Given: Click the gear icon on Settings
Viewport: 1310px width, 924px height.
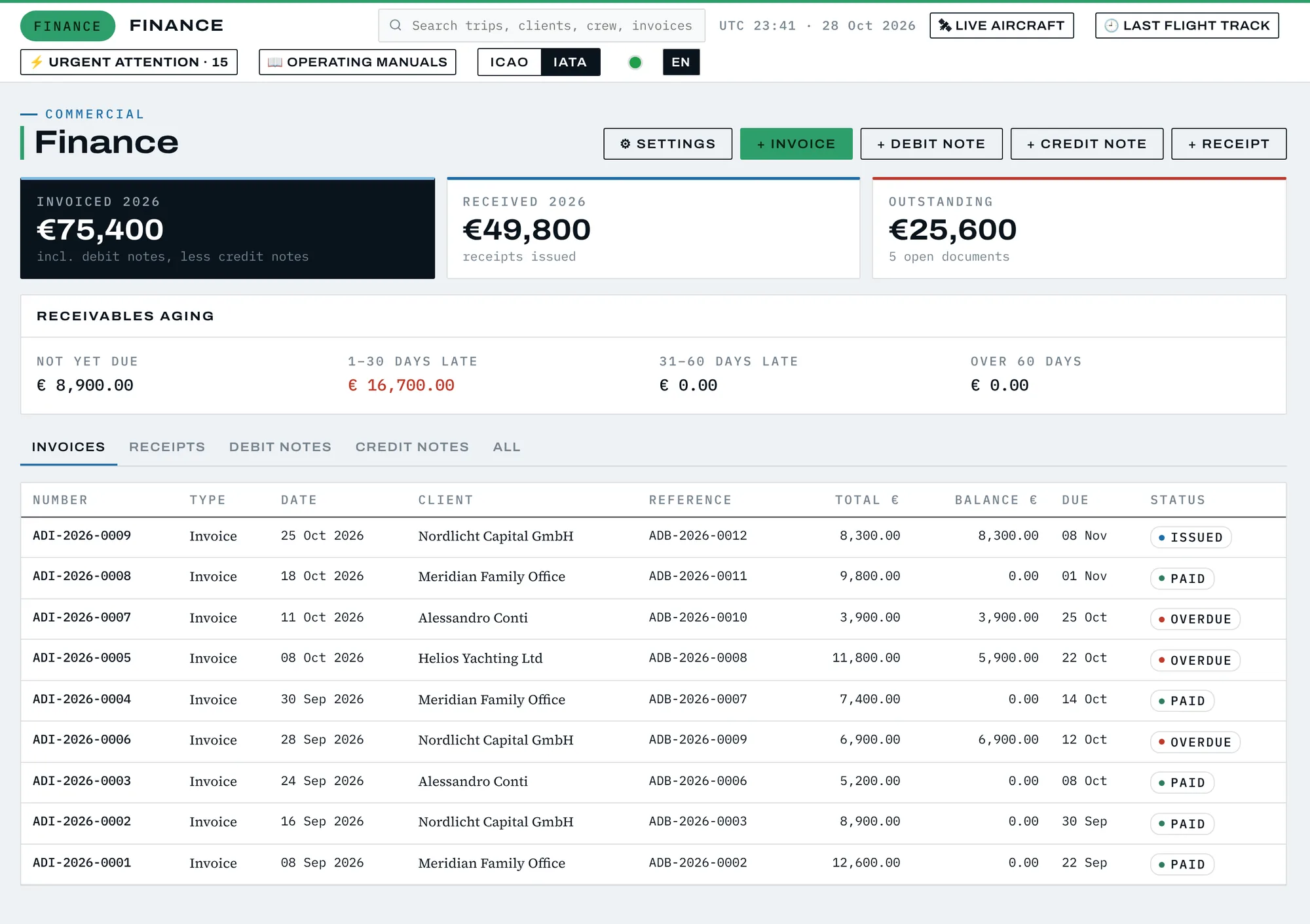Looking at the screenshot, I should 625,144.
